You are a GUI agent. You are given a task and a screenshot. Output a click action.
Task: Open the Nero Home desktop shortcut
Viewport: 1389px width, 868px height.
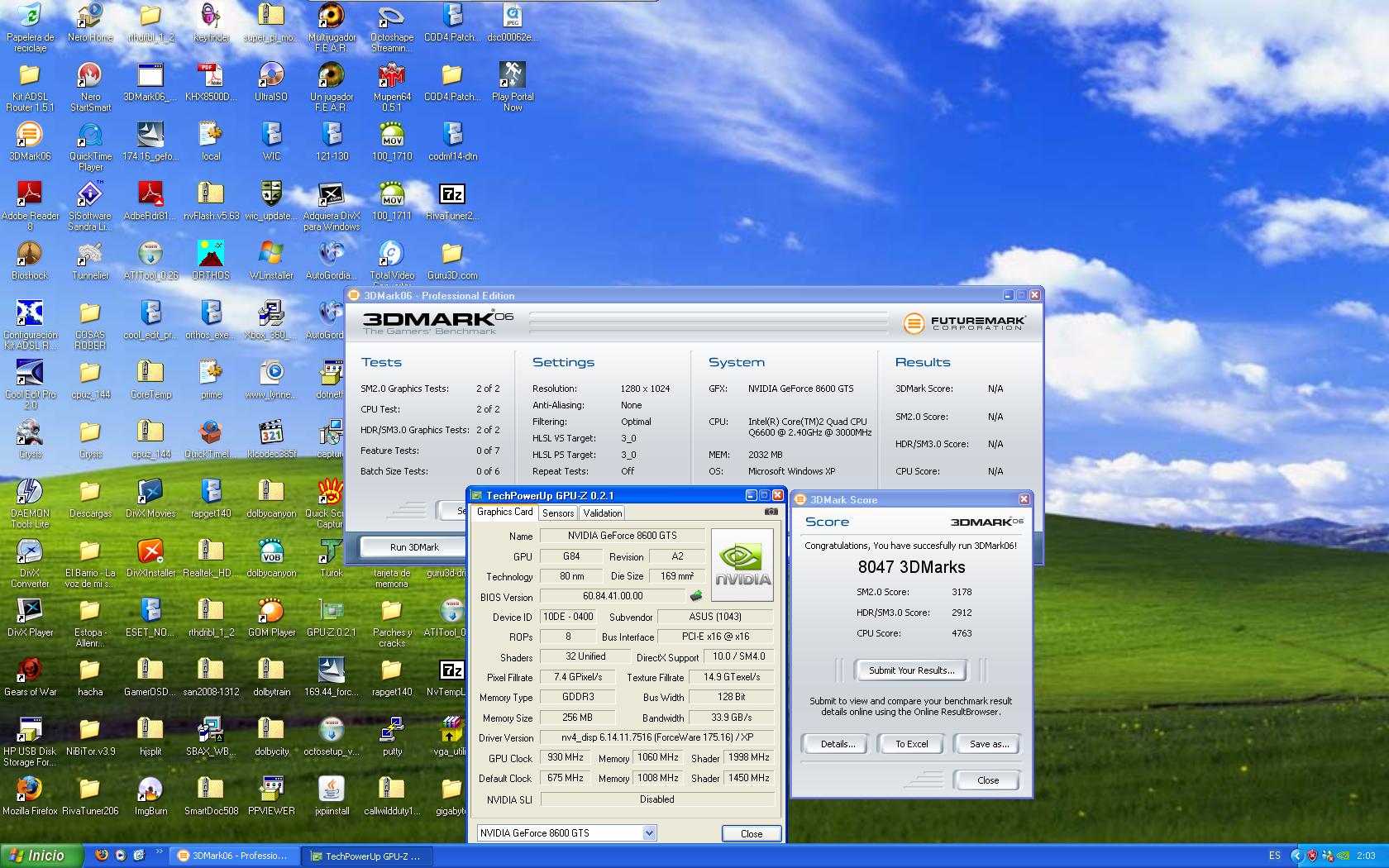tap(90, 23)
